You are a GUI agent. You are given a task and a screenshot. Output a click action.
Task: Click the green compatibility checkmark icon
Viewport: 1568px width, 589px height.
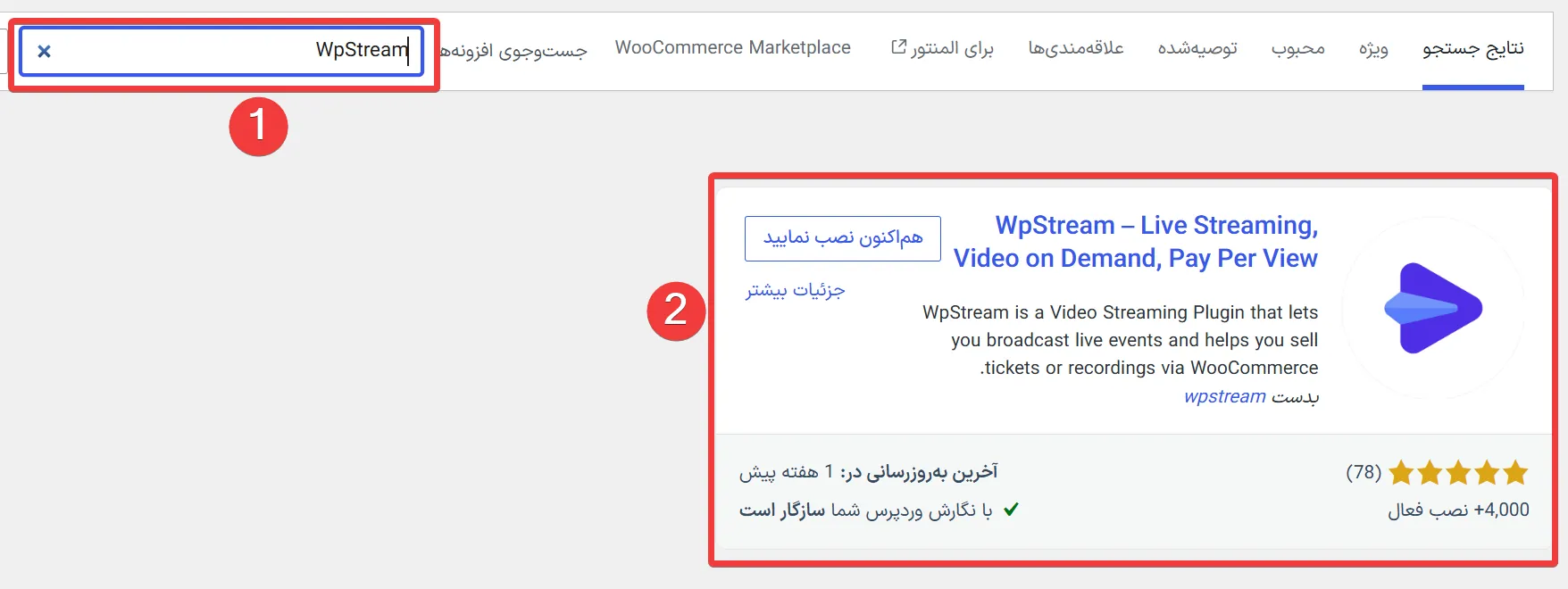(1011, 510)
